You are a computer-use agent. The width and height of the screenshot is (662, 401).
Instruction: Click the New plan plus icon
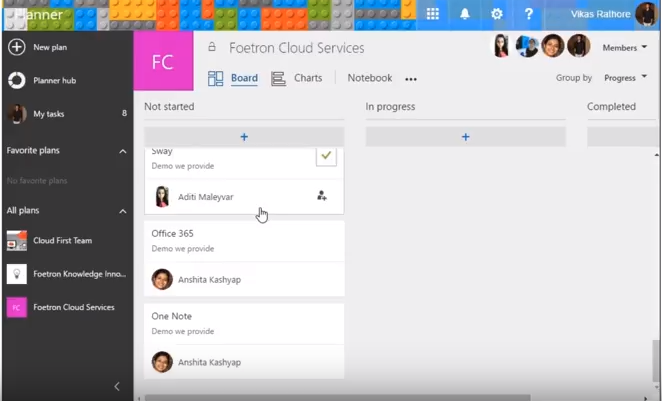pyautogui.click(x=17, y=47)
